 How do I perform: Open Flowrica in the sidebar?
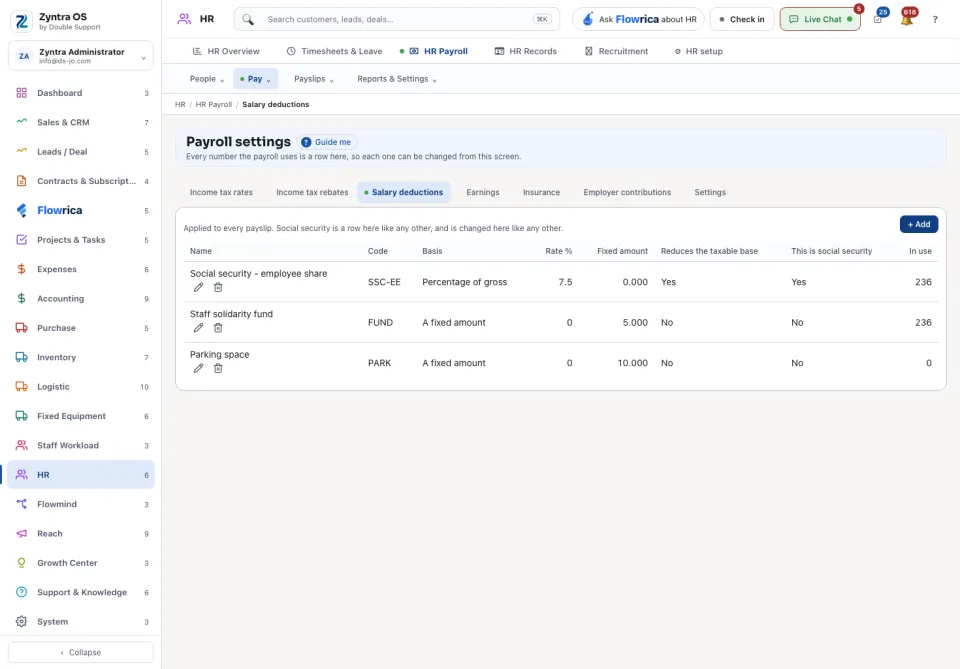(x=81, y=211)
